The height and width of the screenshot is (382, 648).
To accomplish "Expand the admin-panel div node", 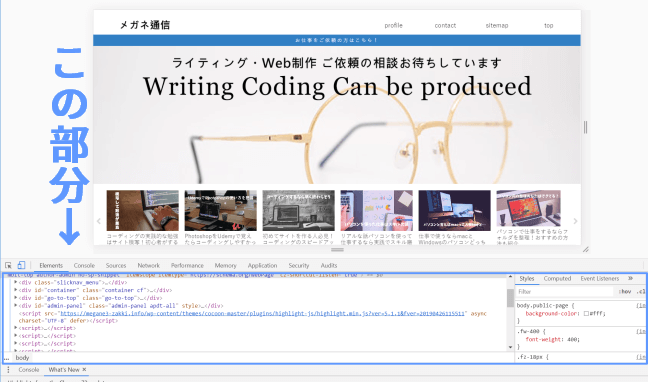I will click(16, 305).
